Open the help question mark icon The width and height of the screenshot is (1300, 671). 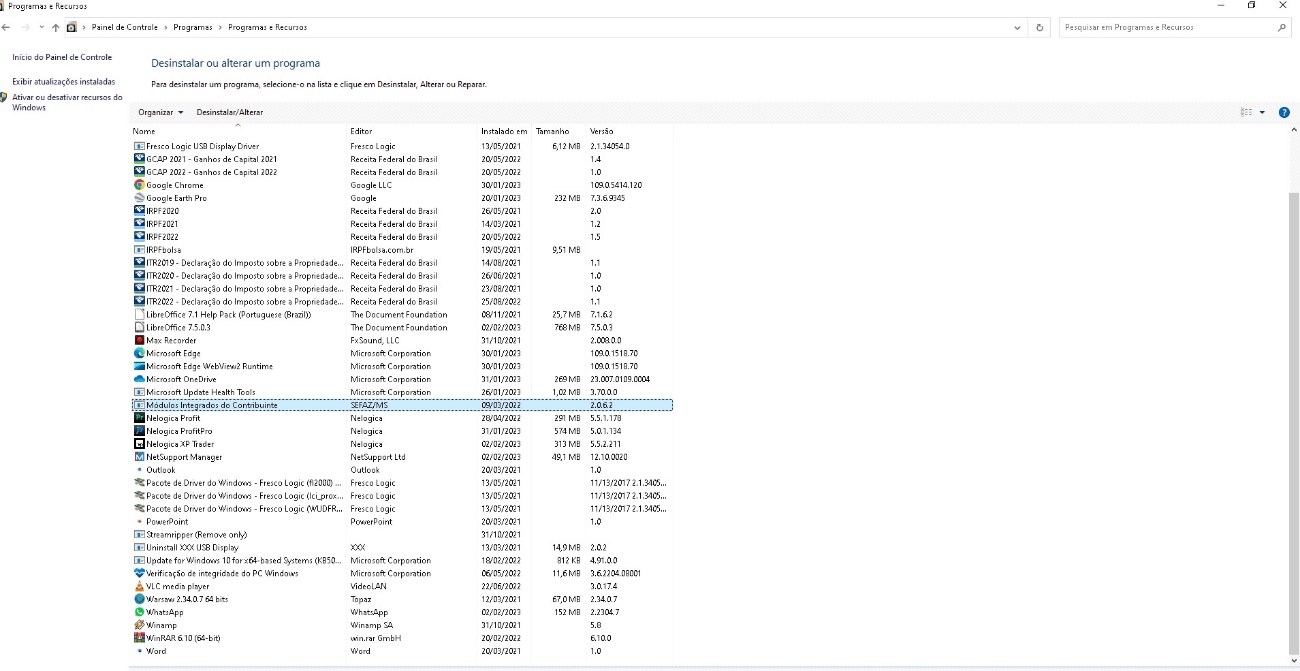pos(1284,112)
